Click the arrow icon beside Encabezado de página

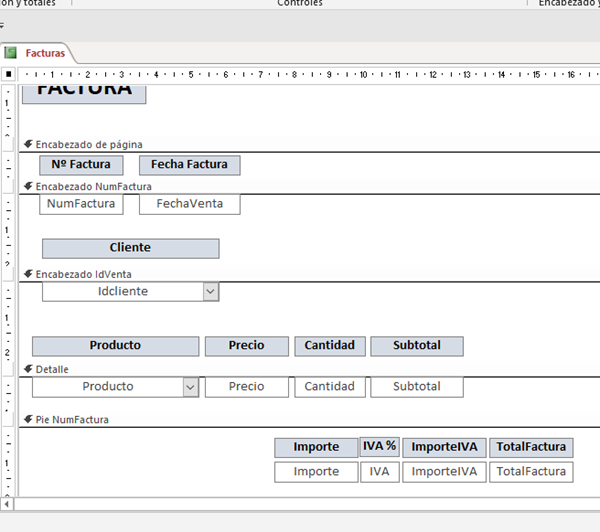coord(28,144)
